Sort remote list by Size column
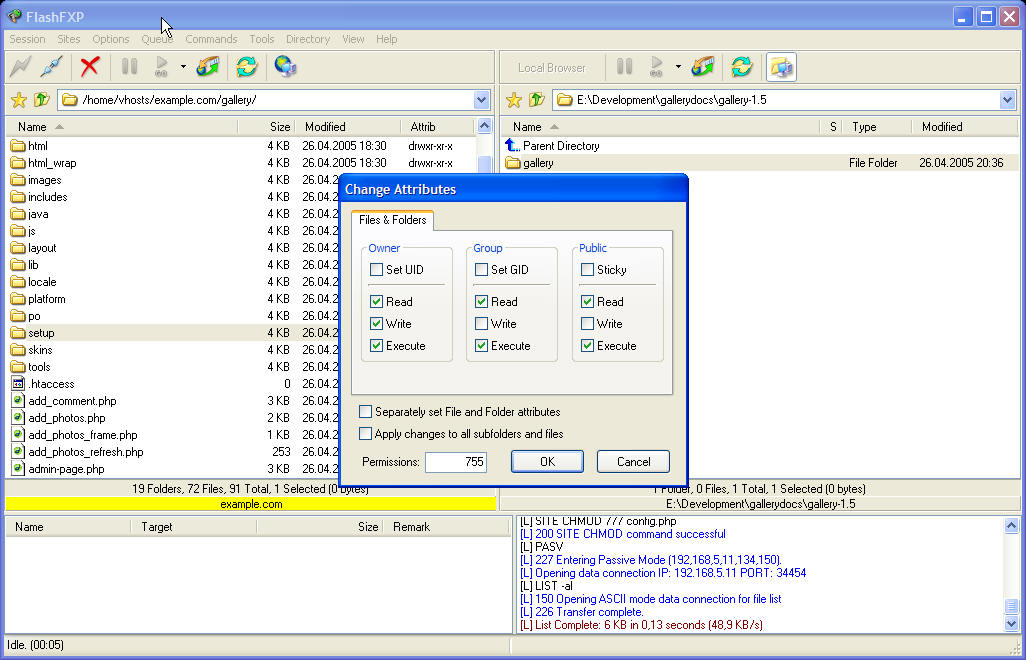1026x660 pixels. tap(266, 127)
